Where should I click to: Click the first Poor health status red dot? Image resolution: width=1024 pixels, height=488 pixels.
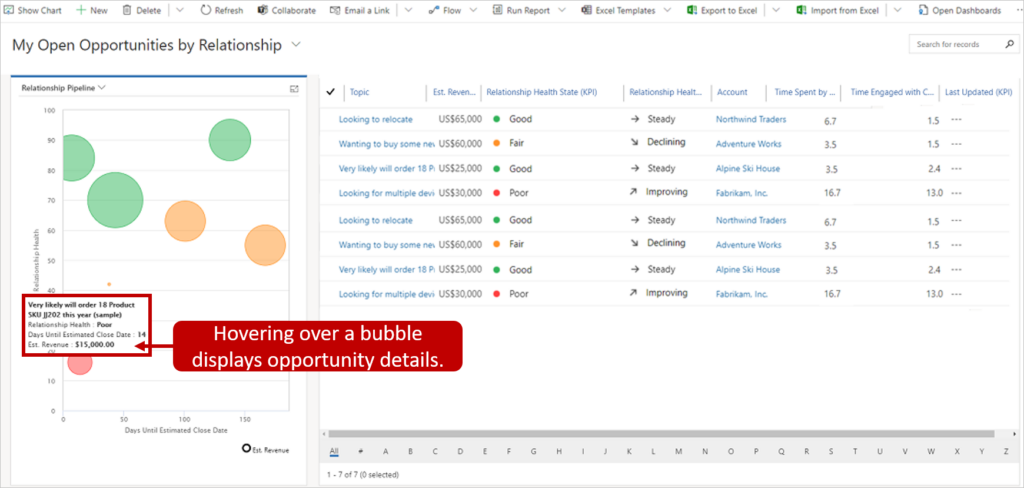click(497, 193)
